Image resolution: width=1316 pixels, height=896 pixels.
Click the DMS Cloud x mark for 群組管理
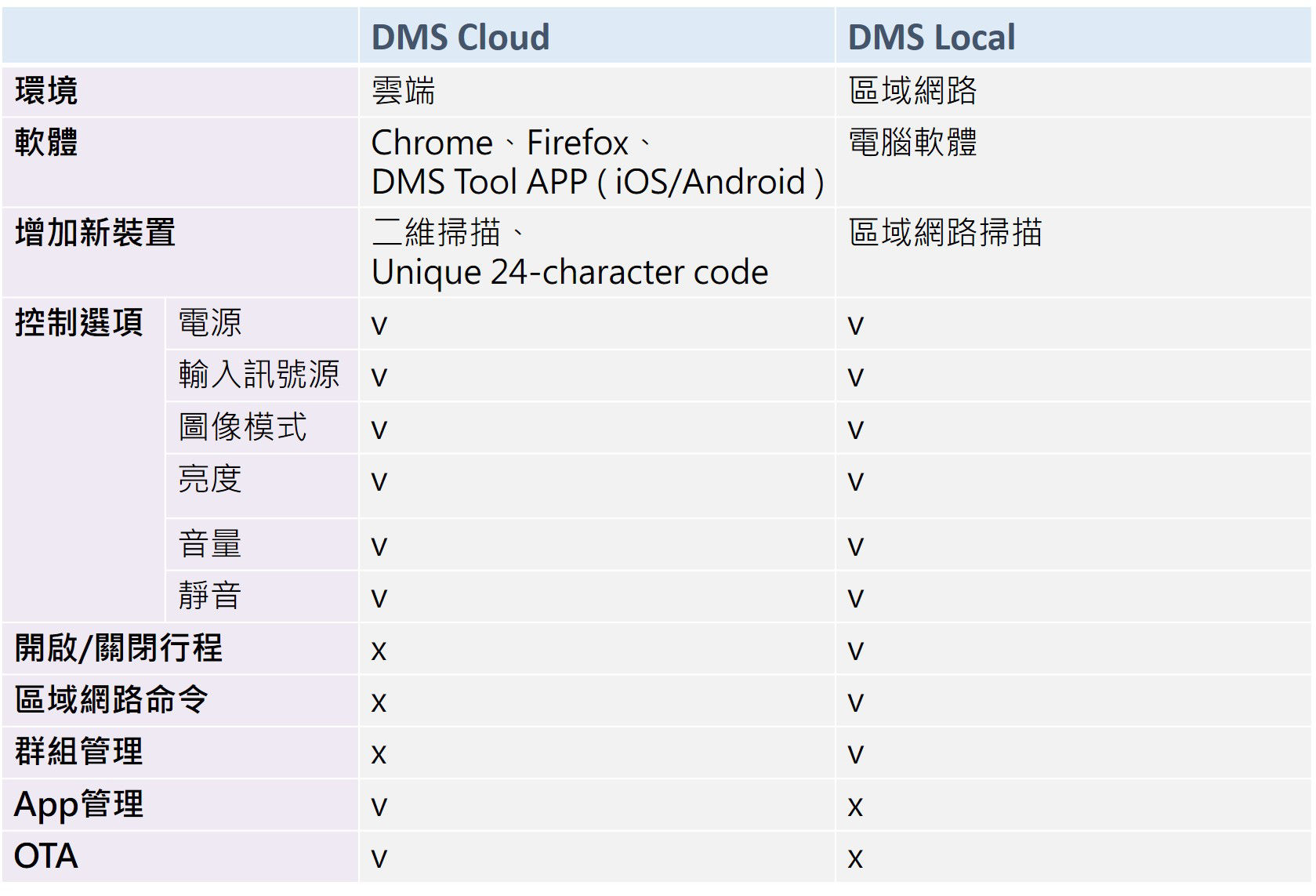[379, 755]
